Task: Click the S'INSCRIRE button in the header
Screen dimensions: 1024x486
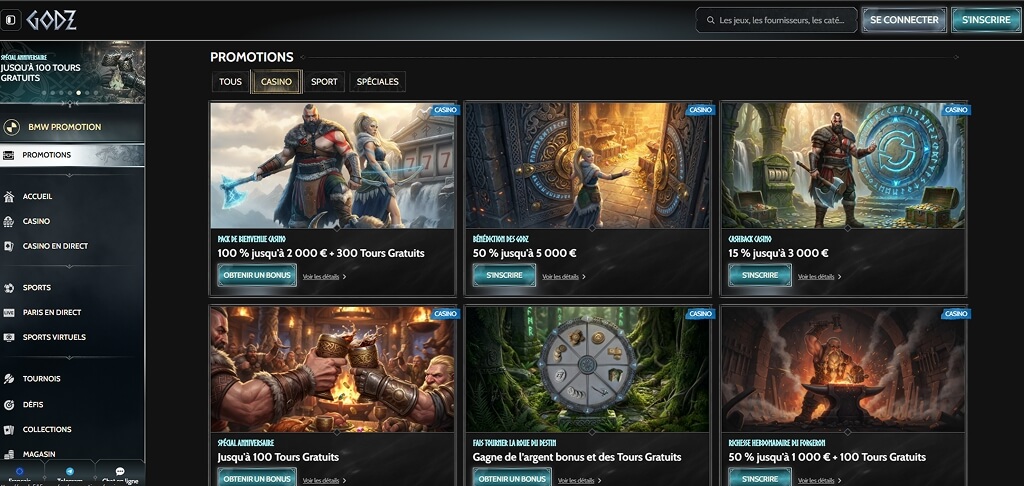Action: pos(986,20)
